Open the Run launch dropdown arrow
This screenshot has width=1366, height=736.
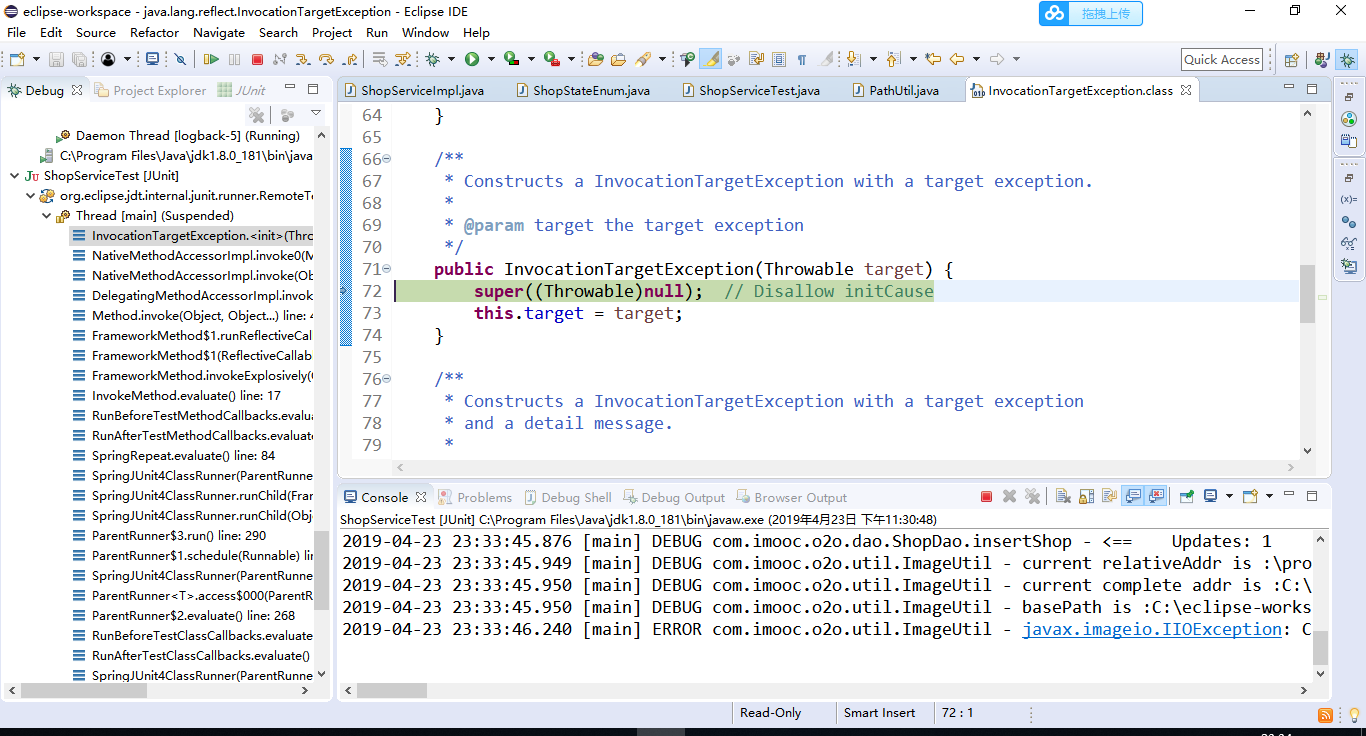[x=491, y=59]
